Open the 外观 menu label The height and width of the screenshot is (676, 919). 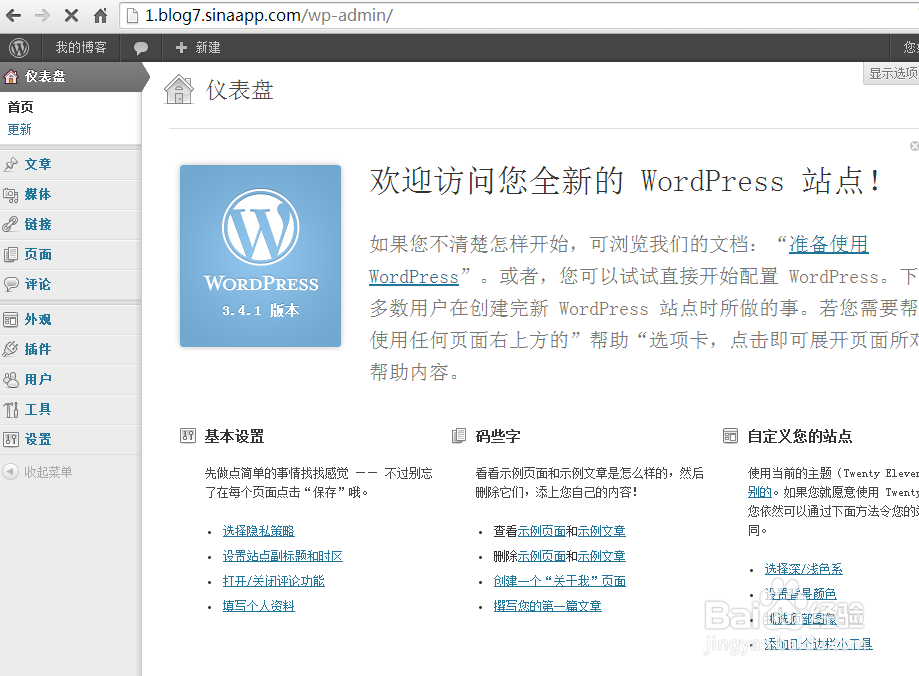(x=38, y=320)
